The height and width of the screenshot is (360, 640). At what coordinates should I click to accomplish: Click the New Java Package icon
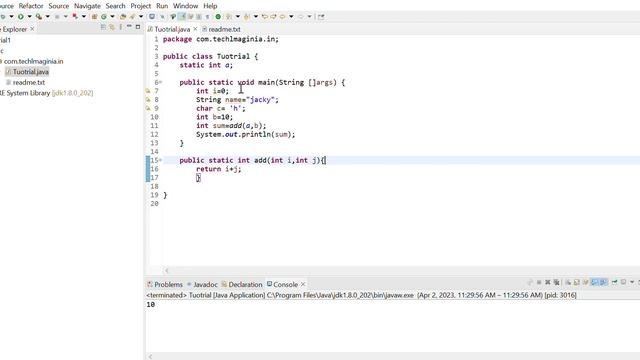pos(94,17)
